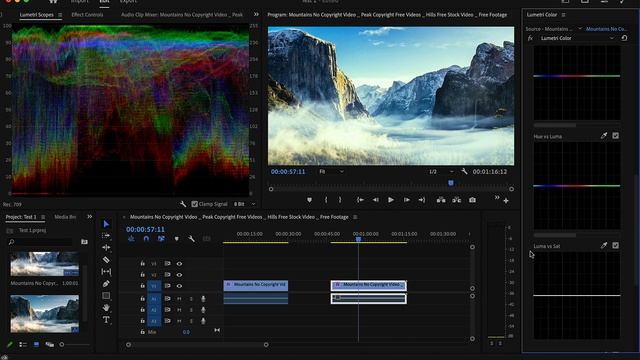Toggle Linked Selection in timeline

(x=161, y=239)
